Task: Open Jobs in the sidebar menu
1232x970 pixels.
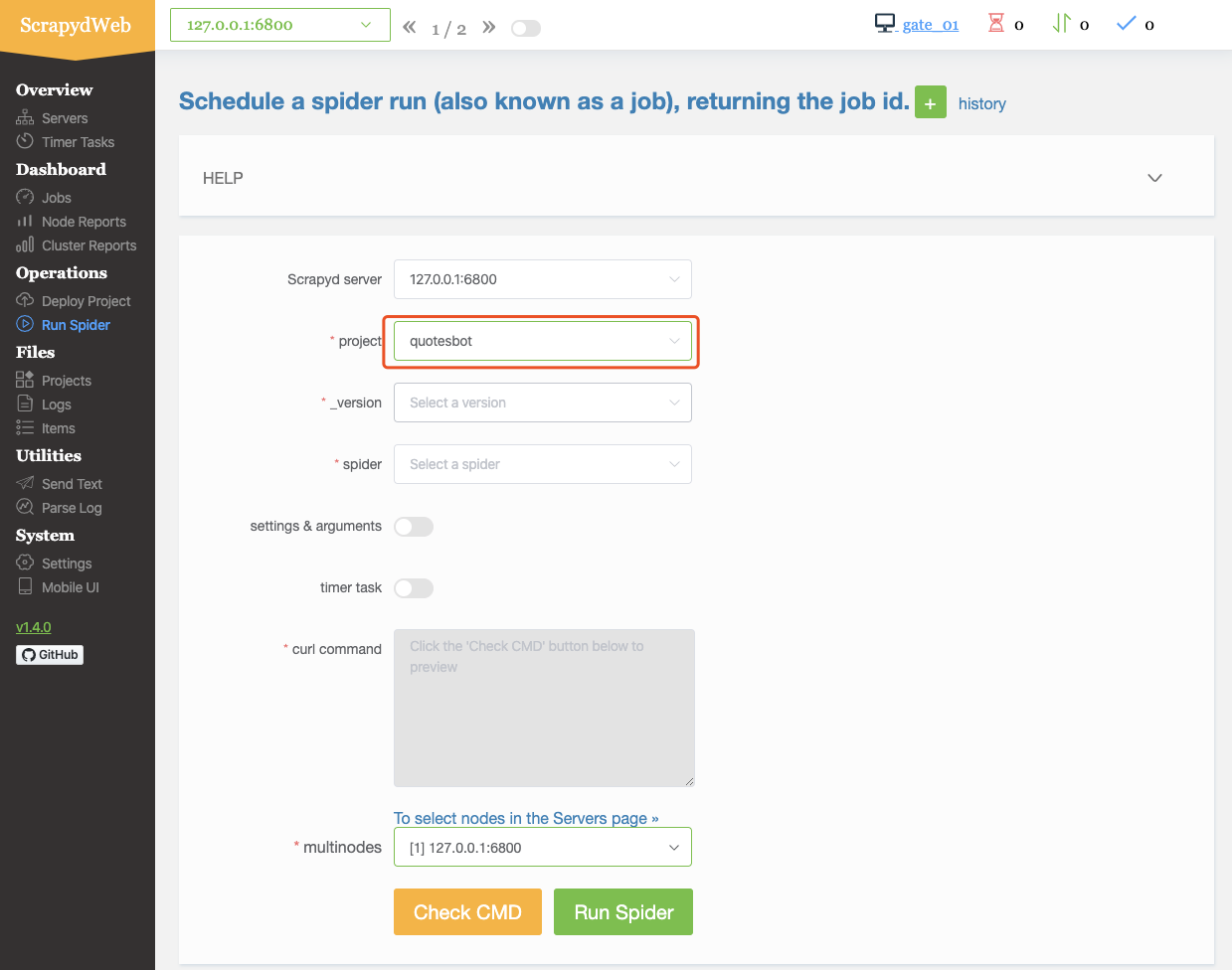Action: point(57,198)
